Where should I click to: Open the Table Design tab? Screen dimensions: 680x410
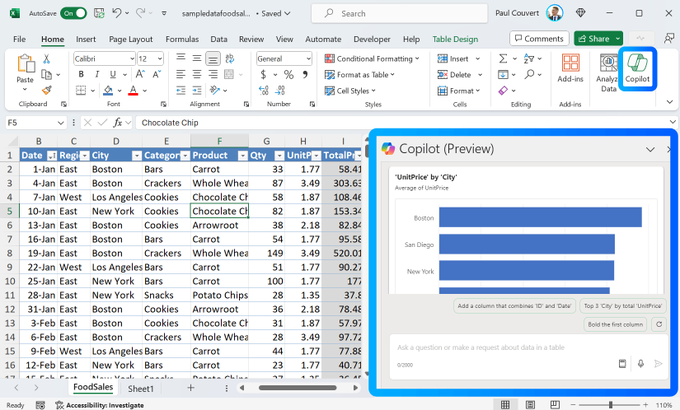455,39
